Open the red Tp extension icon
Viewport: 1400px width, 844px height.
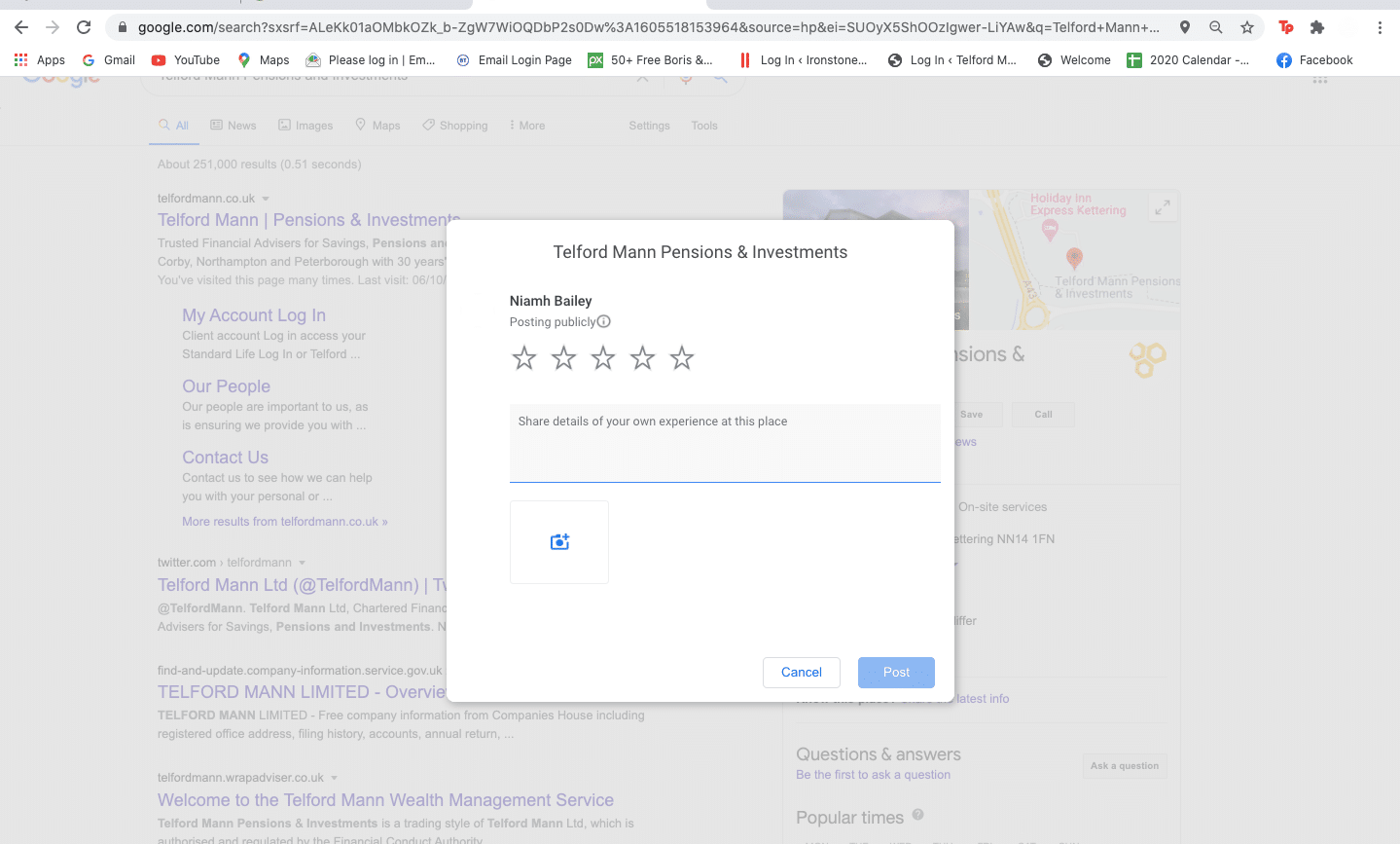tap(1286, 27)
